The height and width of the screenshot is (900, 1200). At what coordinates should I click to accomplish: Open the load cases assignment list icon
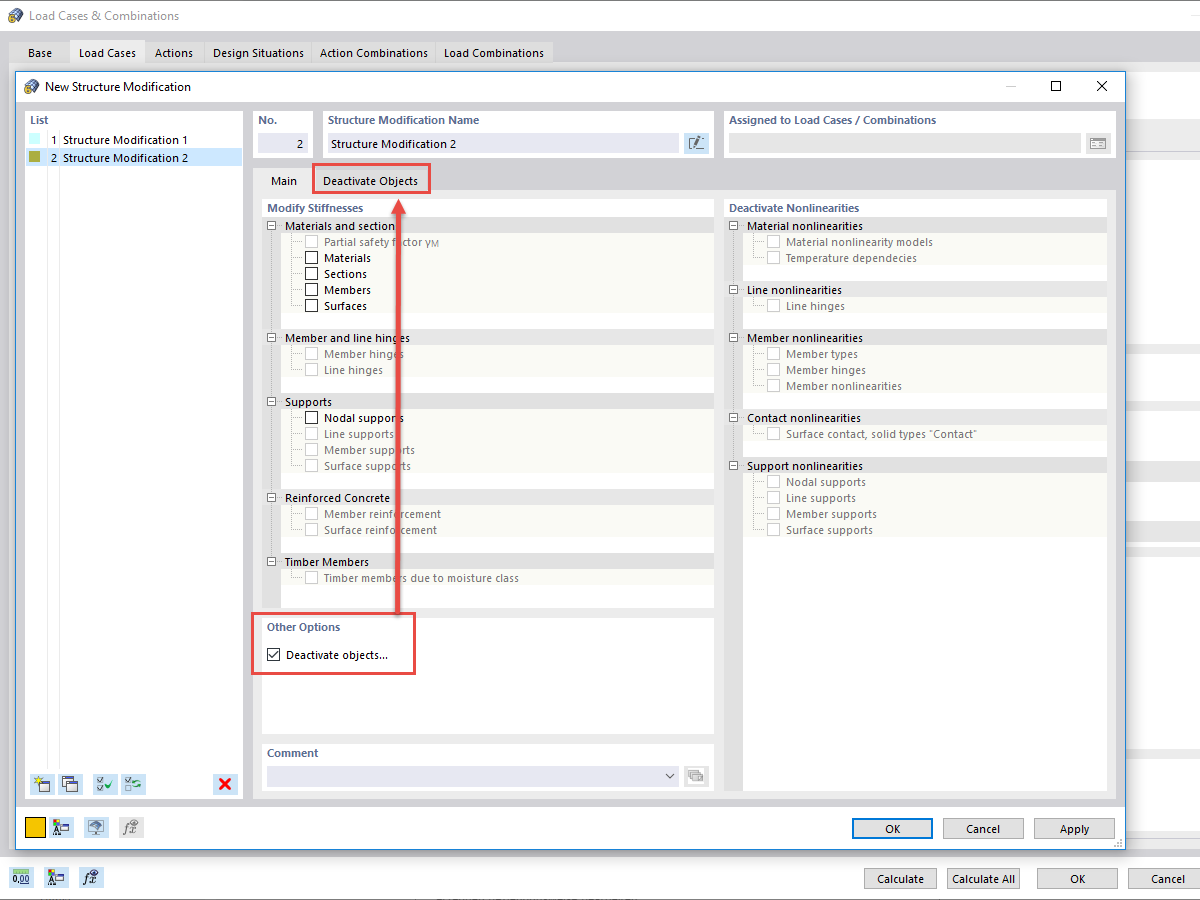1097,143
